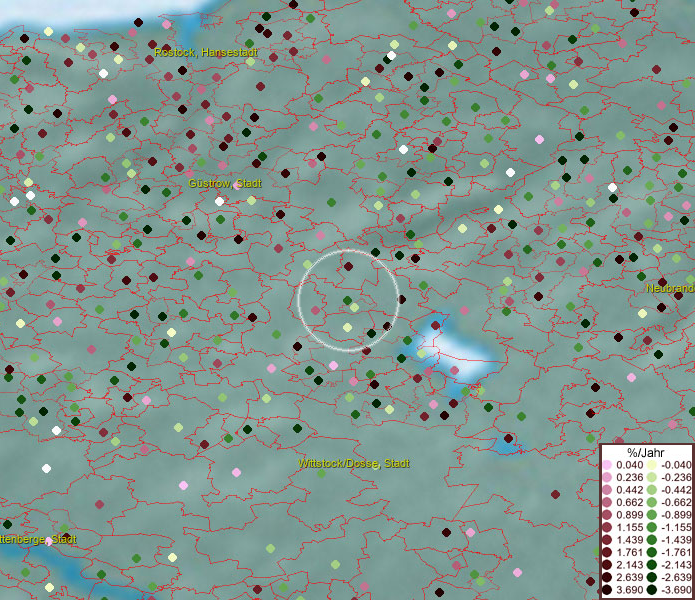Image resolution: width=695 pixels, height=600 pixels.
Task: Select the legend value -1.761
Action: (676, 552)
